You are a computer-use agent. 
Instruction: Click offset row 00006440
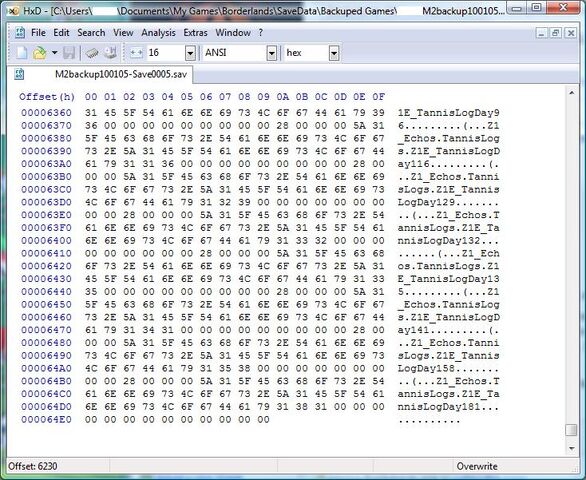click(46, 292)
